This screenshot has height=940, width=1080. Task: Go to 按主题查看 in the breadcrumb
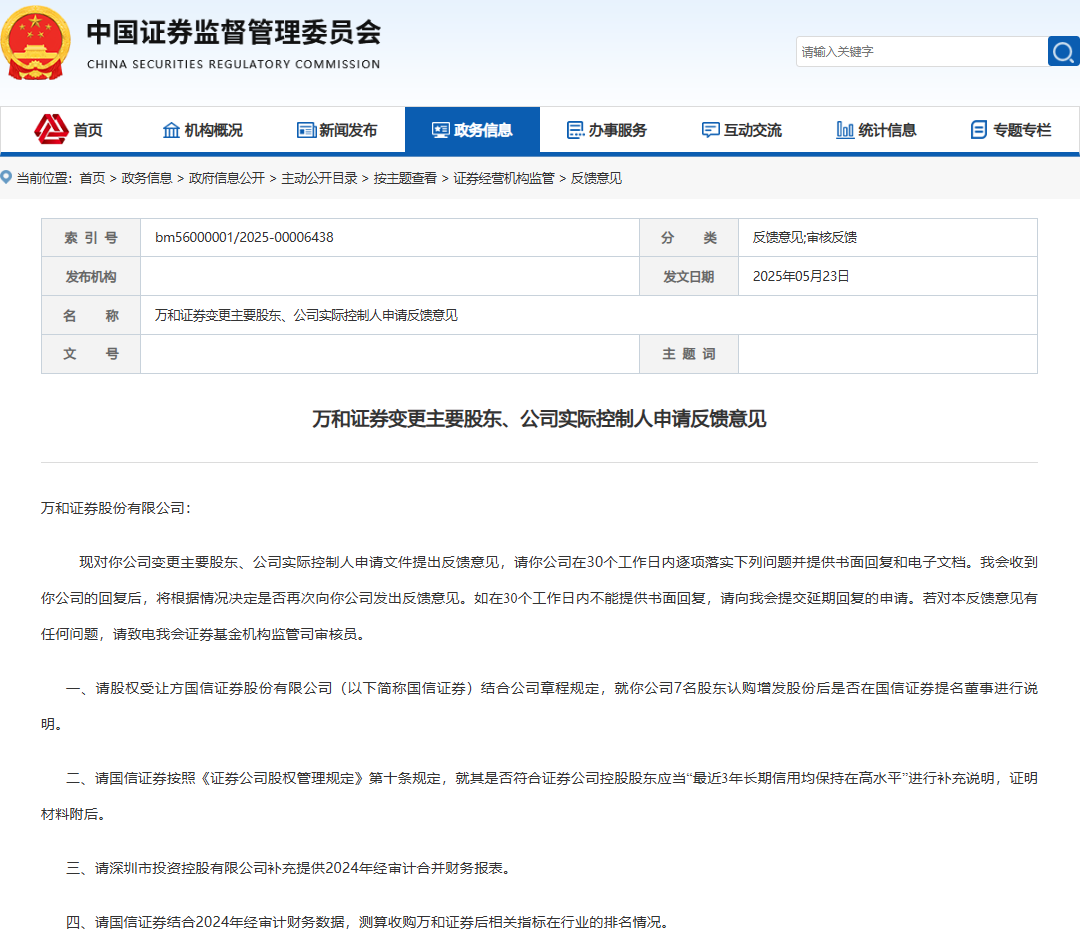tap(405, 178)
